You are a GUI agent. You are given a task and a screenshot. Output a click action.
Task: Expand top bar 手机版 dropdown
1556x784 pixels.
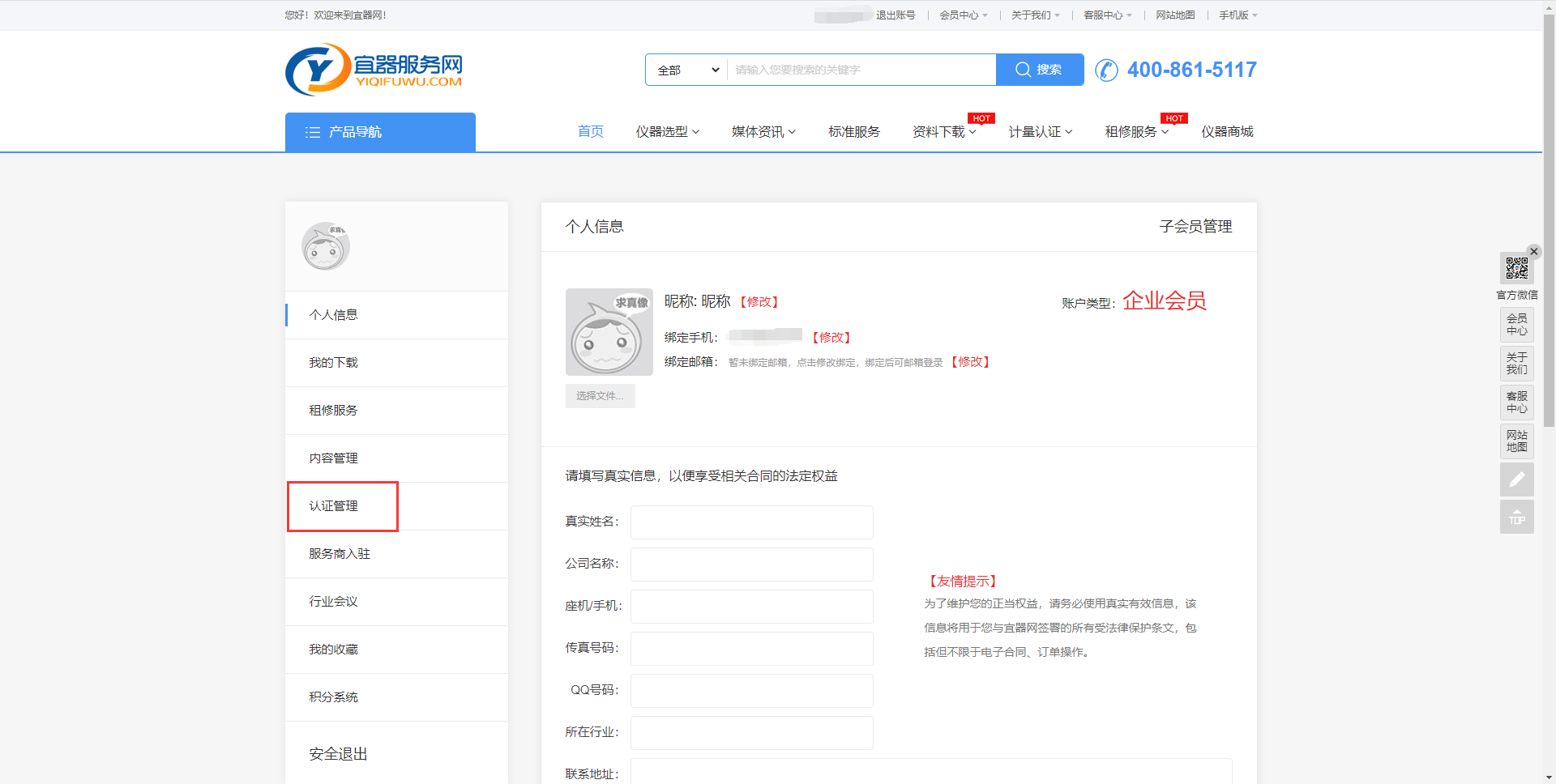[1238, 15]
